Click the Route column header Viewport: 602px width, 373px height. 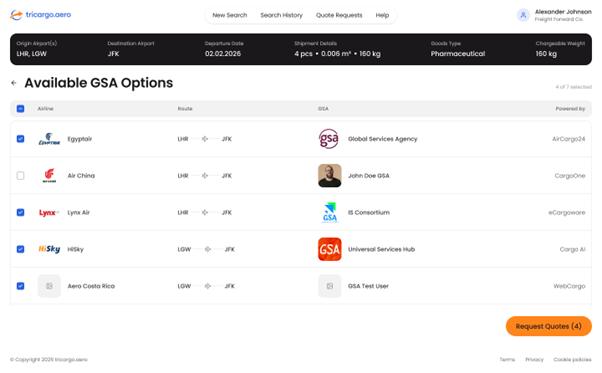point(185,109)
